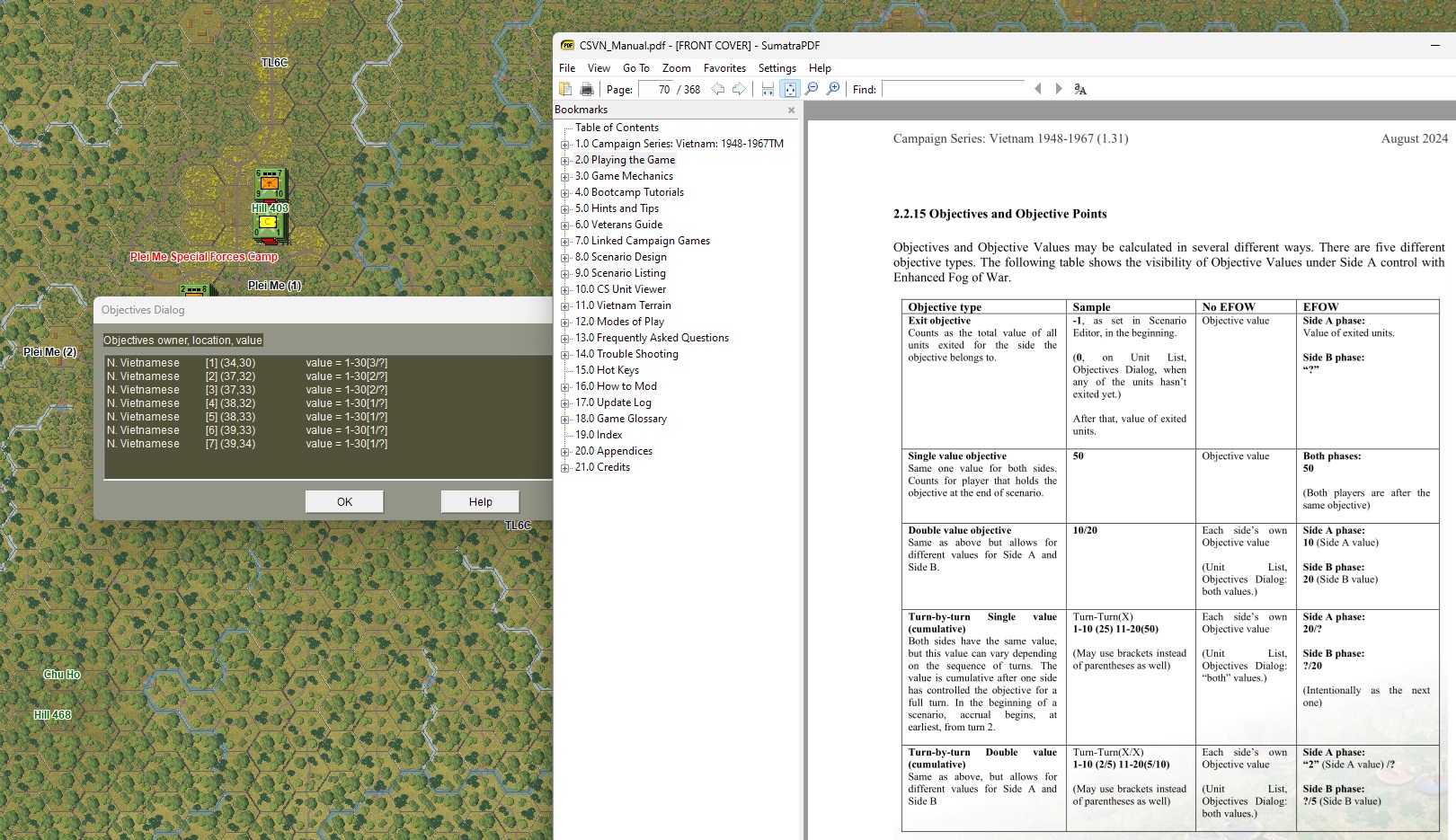Viewport: 1456px width, 840px height.
Task: Click the Zoom In magnifier icon
Action: 833,89
